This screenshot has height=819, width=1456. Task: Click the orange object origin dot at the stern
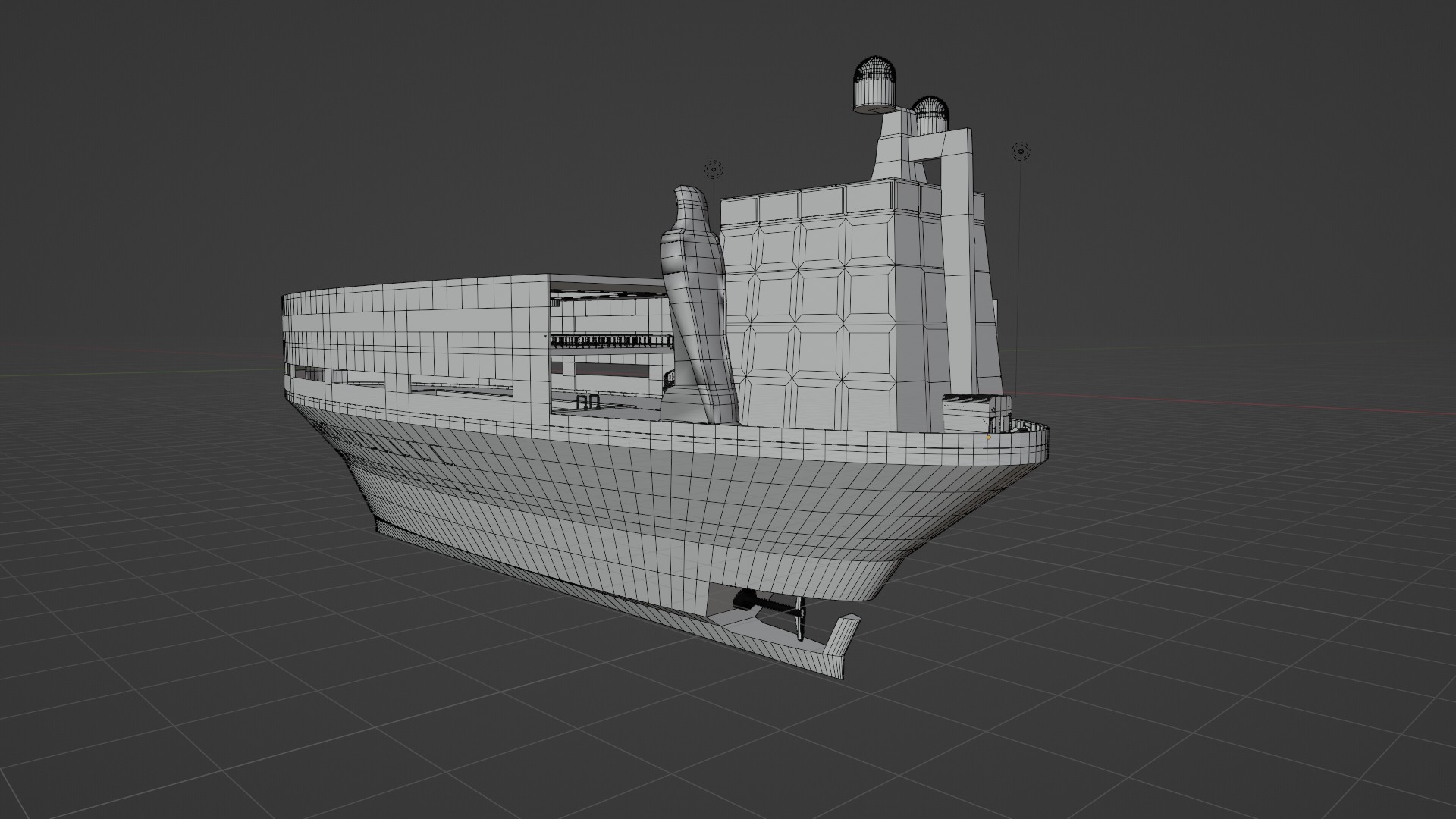(989, 438)
